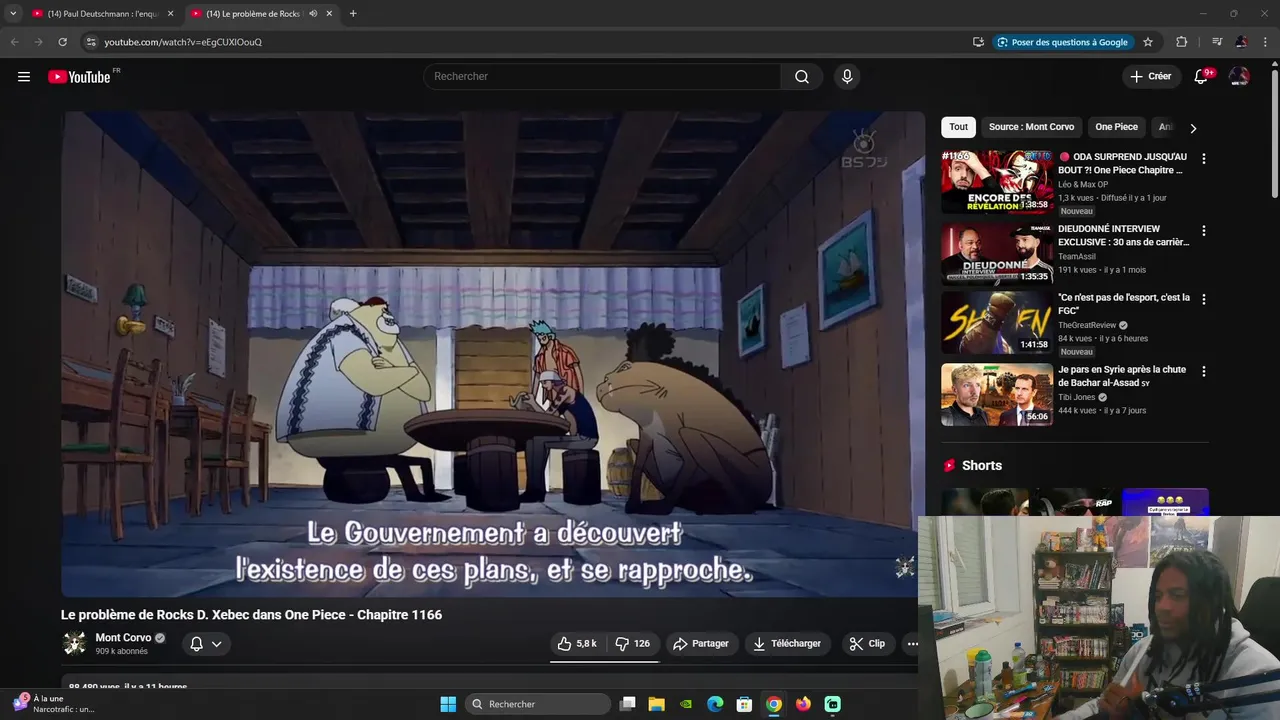1280x720 pixels.
Task: Reload the page in Chrome
Action: tap(62, 42)
